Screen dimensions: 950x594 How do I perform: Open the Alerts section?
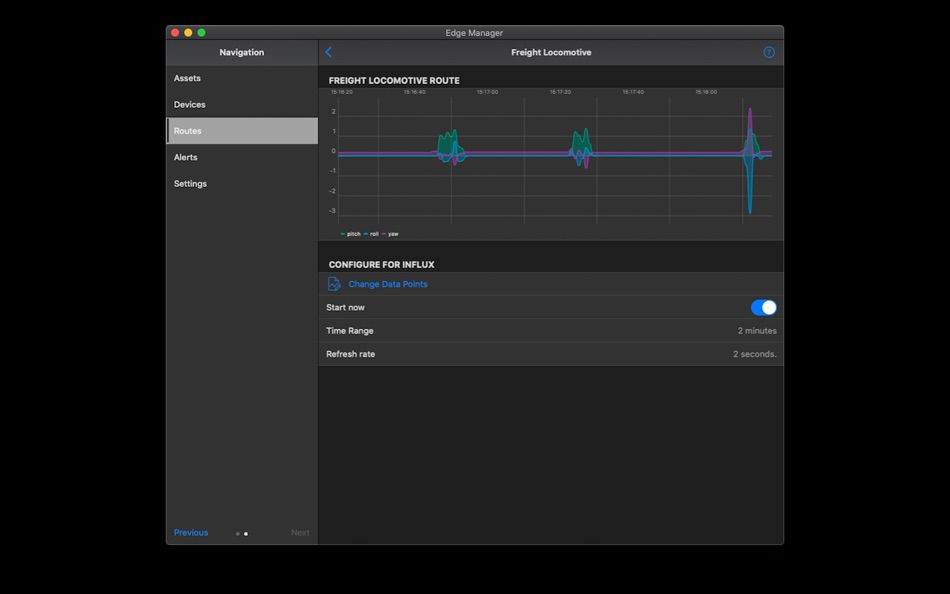(185, 157)
